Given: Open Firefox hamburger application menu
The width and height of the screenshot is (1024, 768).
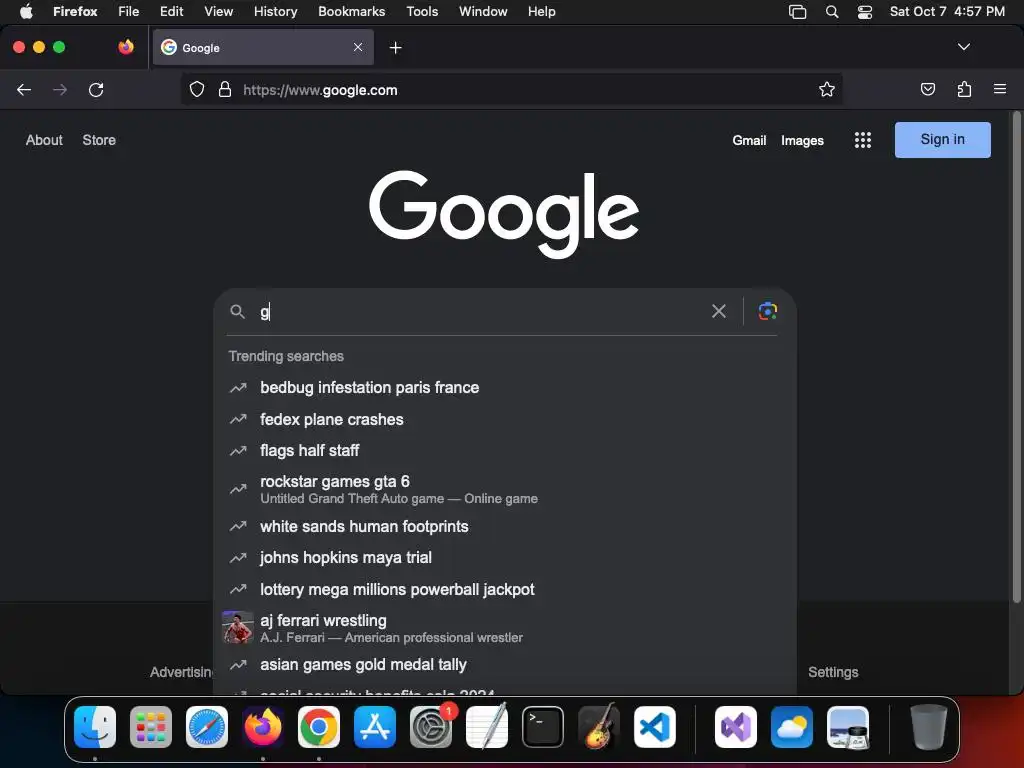Looking at the screenshot, I should click(1000, 89).
